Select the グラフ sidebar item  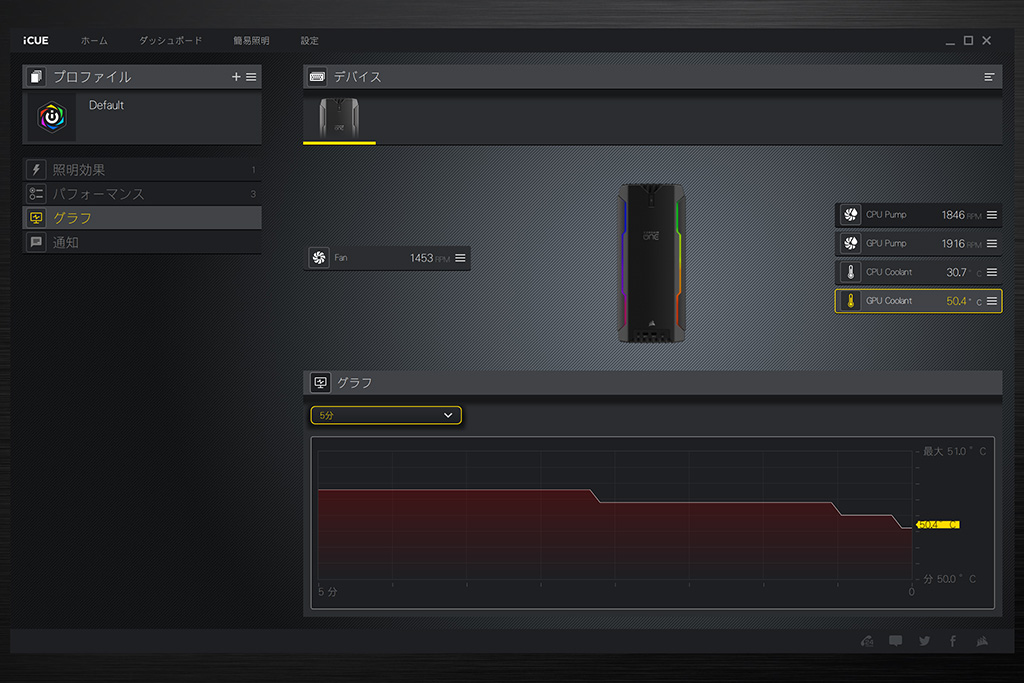[x=142, y=218]
